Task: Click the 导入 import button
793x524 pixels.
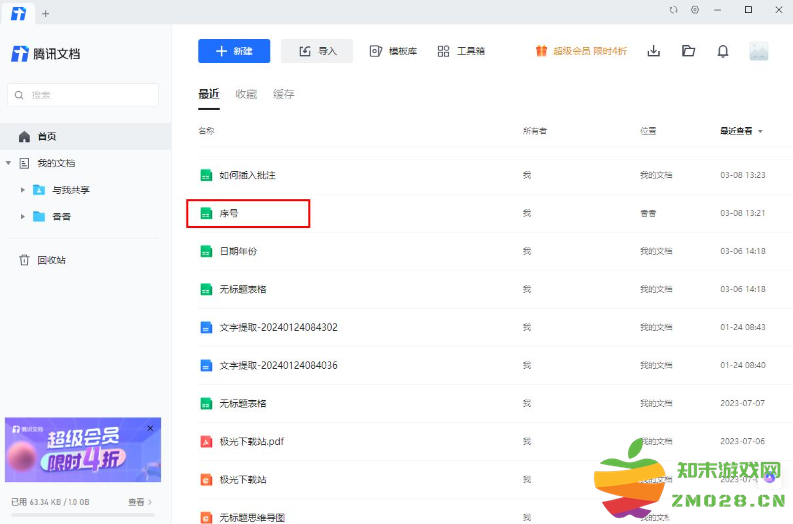Action: click(x=317, y=51)
